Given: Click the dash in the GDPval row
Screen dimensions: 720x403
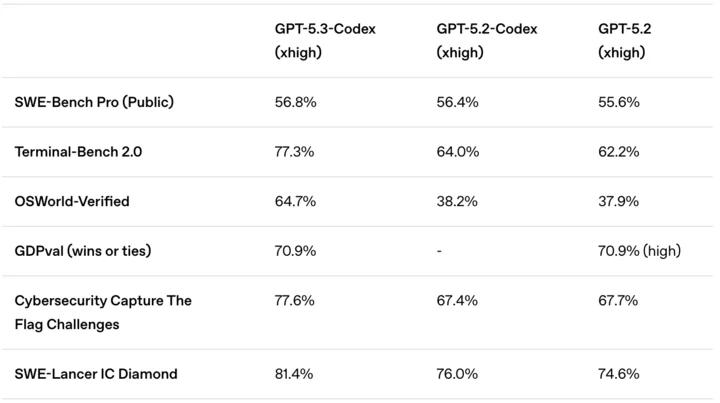Looking at the screenshot, I should [440, 251].
